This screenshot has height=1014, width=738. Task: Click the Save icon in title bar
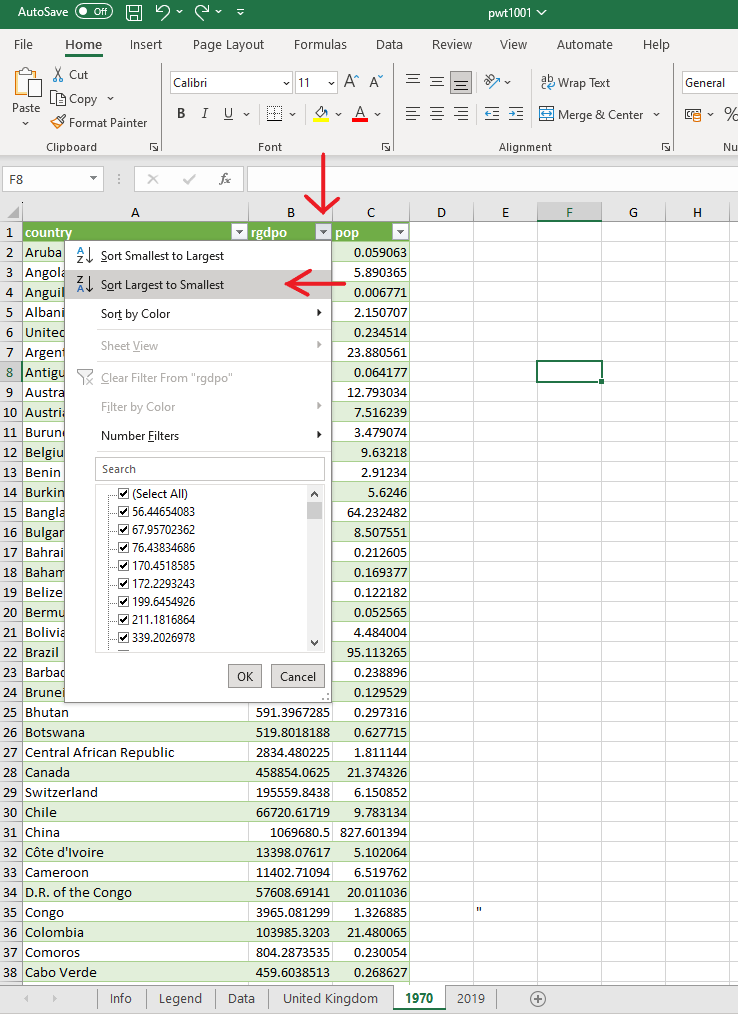pyautogui.click(x=134, y=12)
